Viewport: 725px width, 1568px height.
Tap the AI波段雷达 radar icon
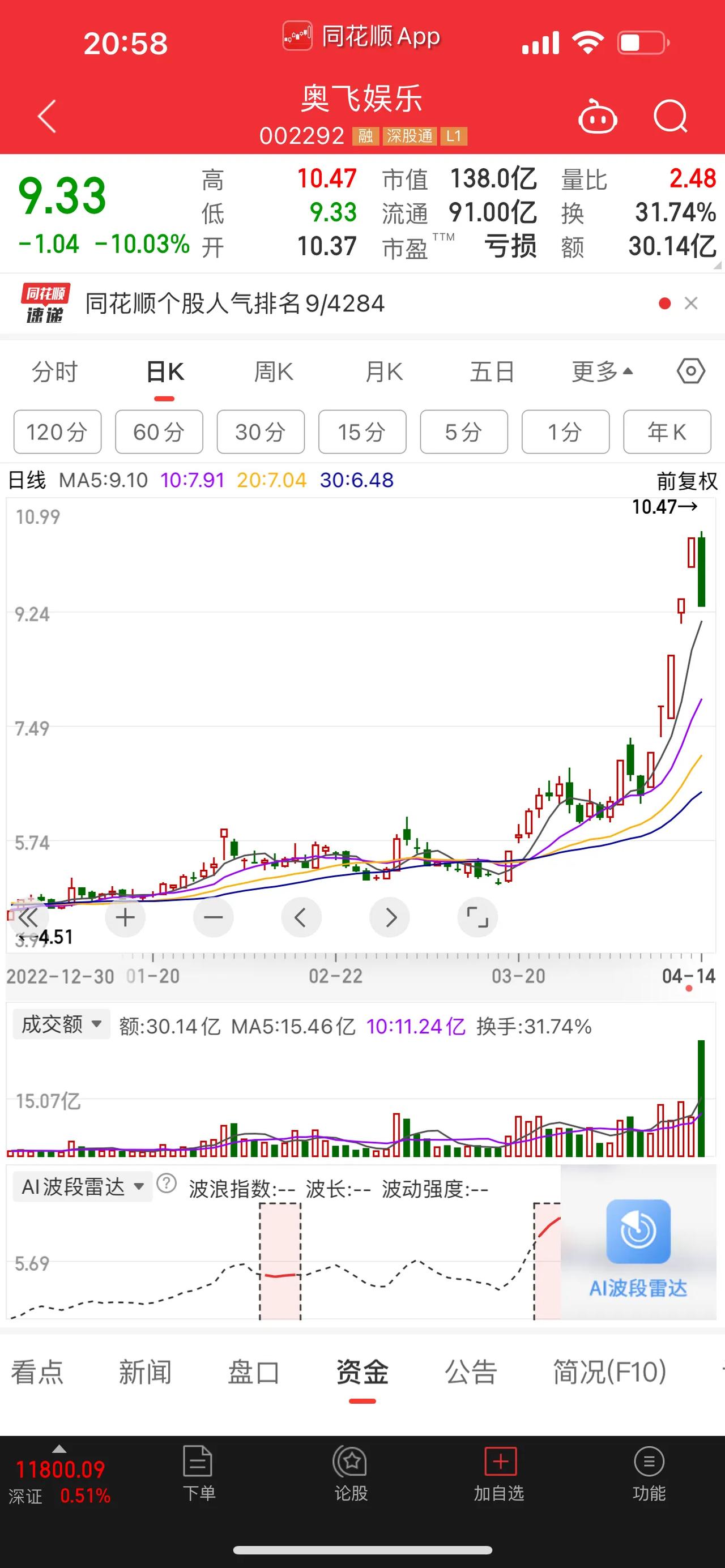coord(638,1232)
